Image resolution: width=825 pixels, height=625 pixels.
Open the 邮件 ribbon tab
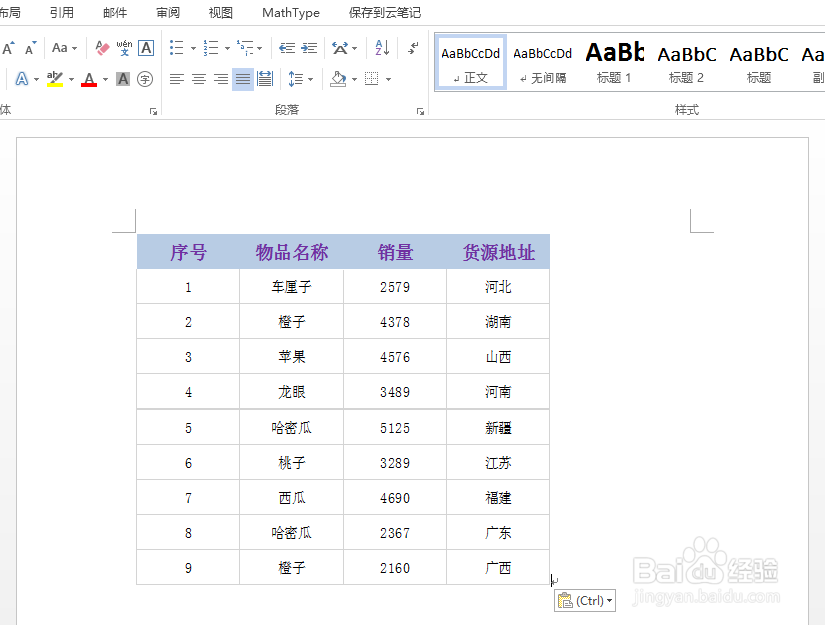point(115,13)
